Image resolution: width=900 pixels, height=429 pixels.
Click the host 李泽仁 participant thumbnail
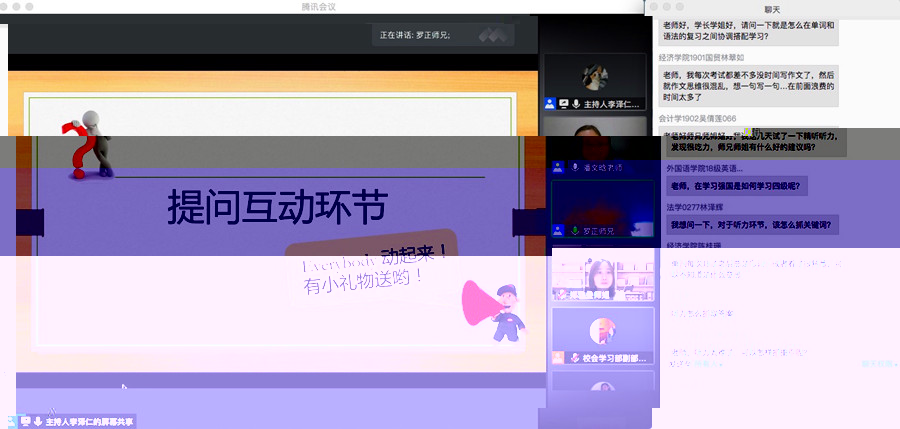[x=595, y=82]
